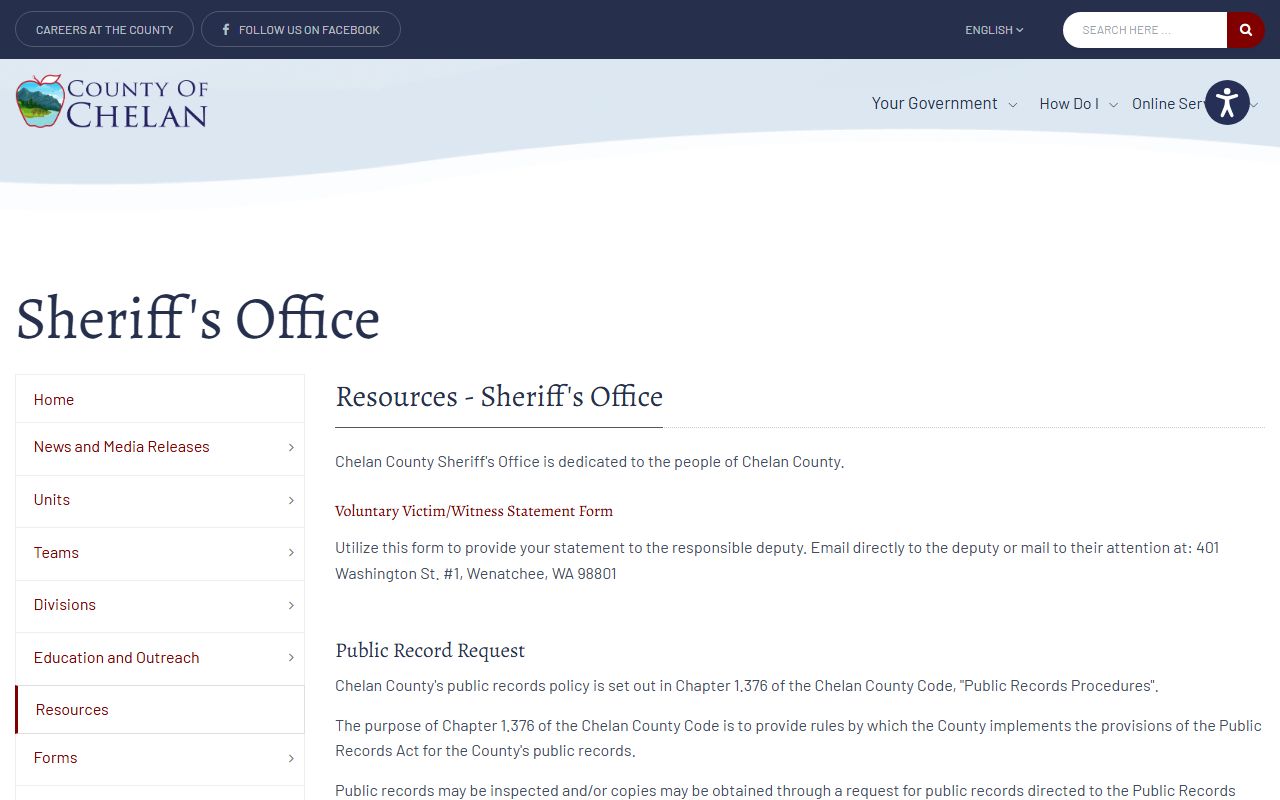
Task: Expand Education and Outreach chevron
Action: [x=291, y=657]
